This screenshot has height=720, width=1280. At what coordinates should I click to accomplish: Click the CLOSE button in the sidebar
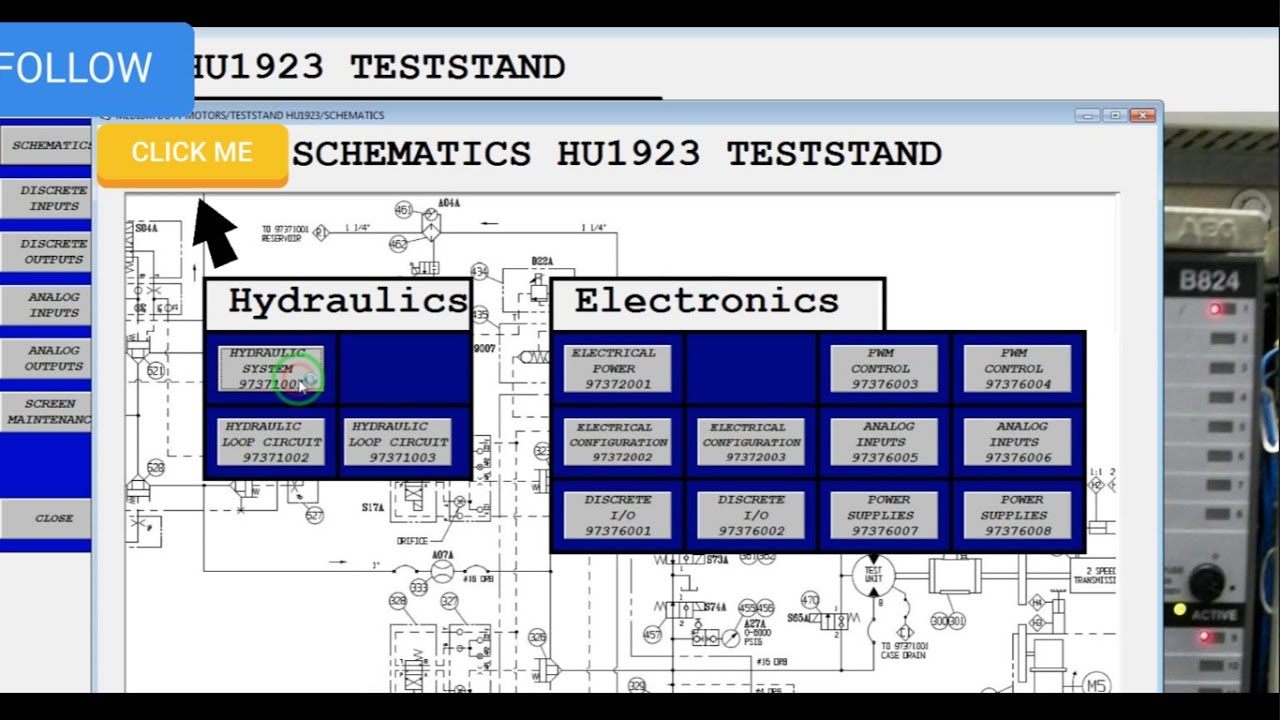pos(46,518)
